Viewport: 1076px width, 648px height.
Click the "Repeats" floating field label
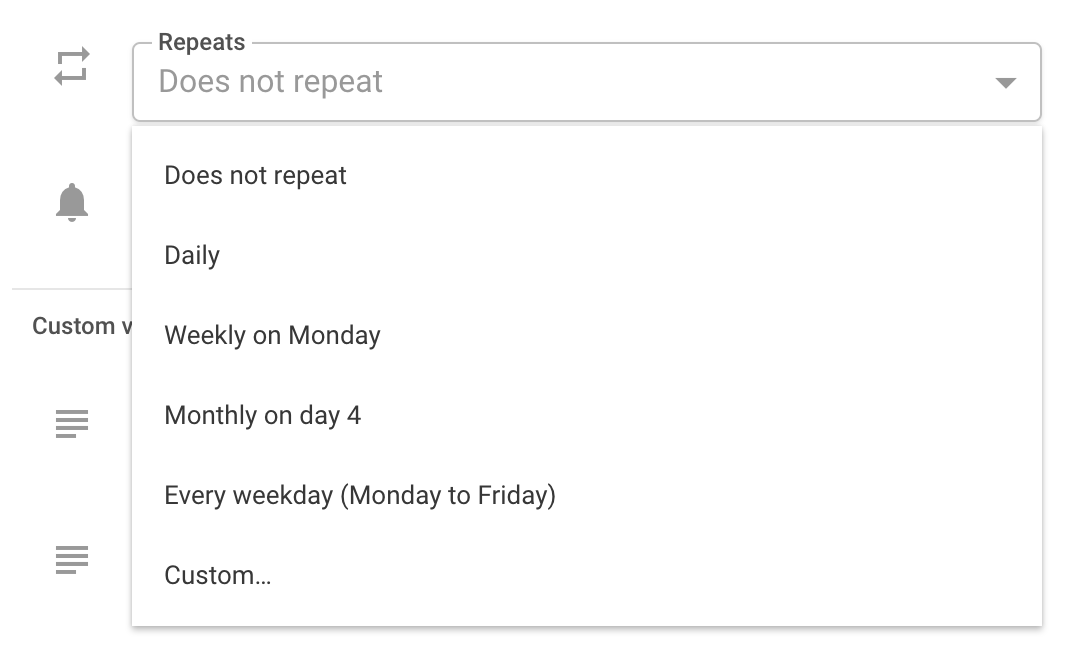pos(202,43)
